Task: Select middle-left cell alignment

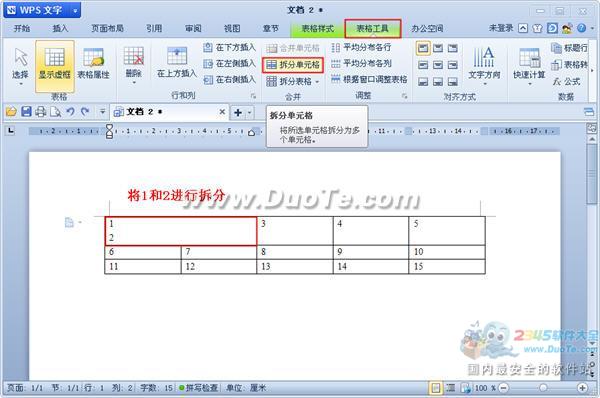Action: 423,65
